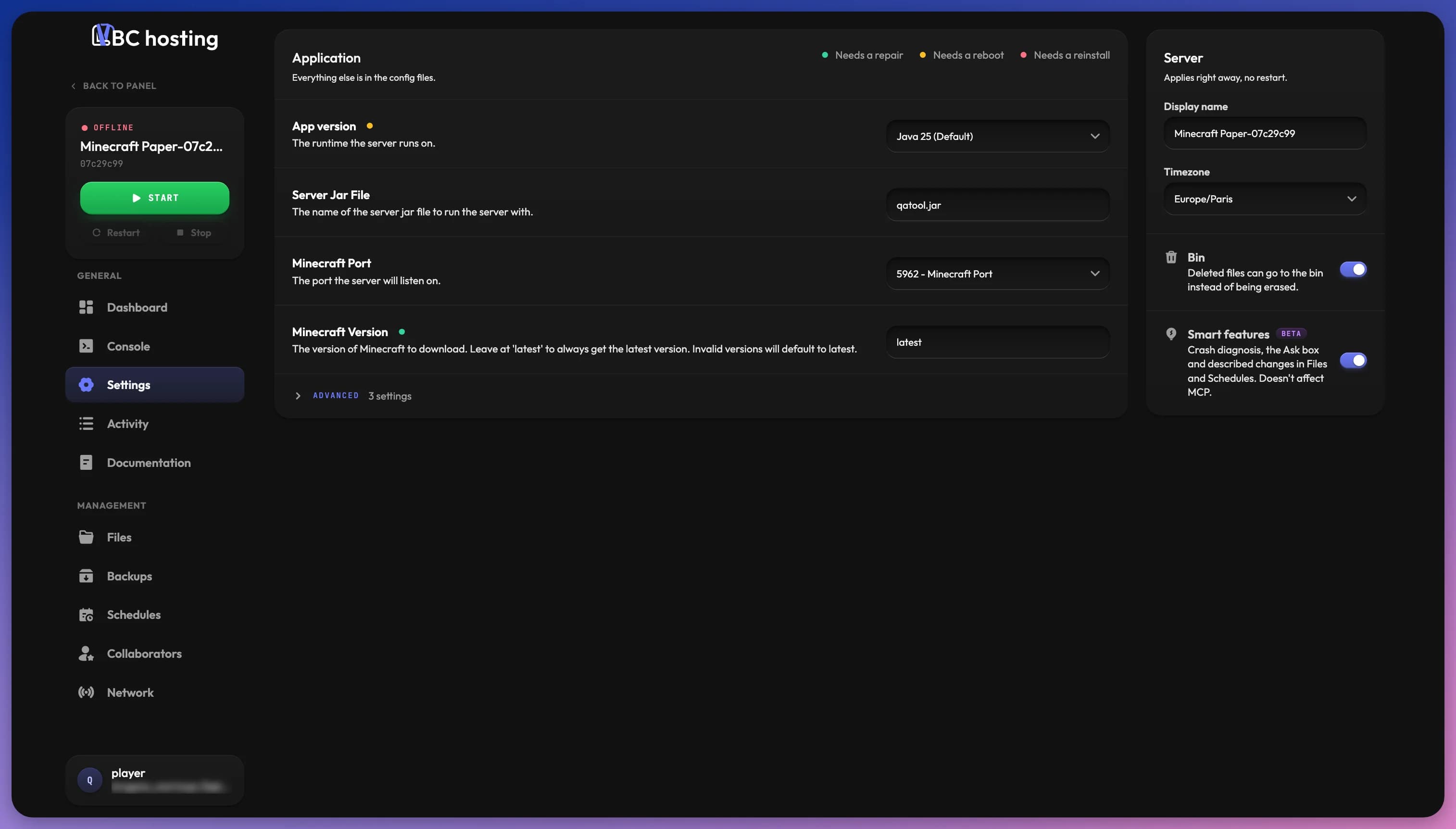
Task: Open Network page
Action: tap(155, 692)
